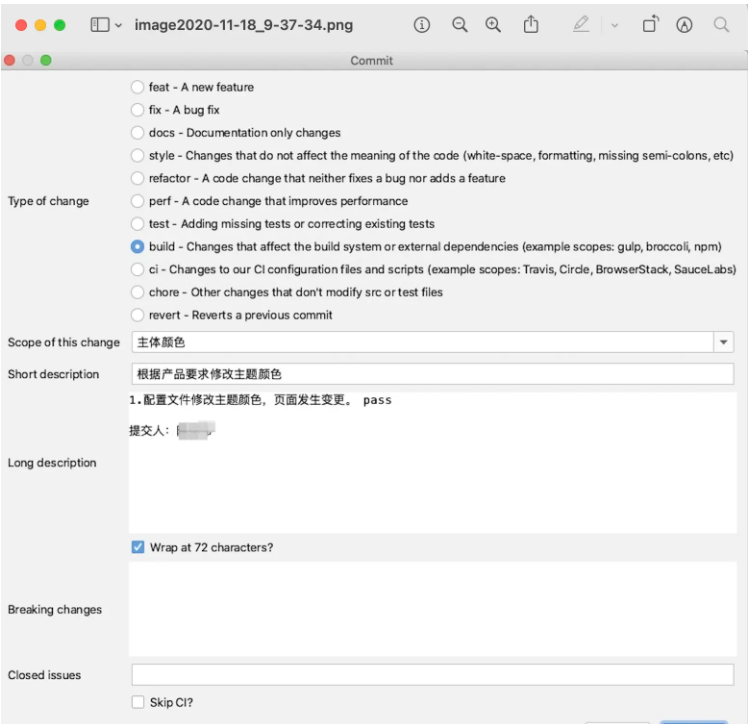Show the Markup toolbar
This screenshot has height=724, width=752.
[x=684, y=24]
